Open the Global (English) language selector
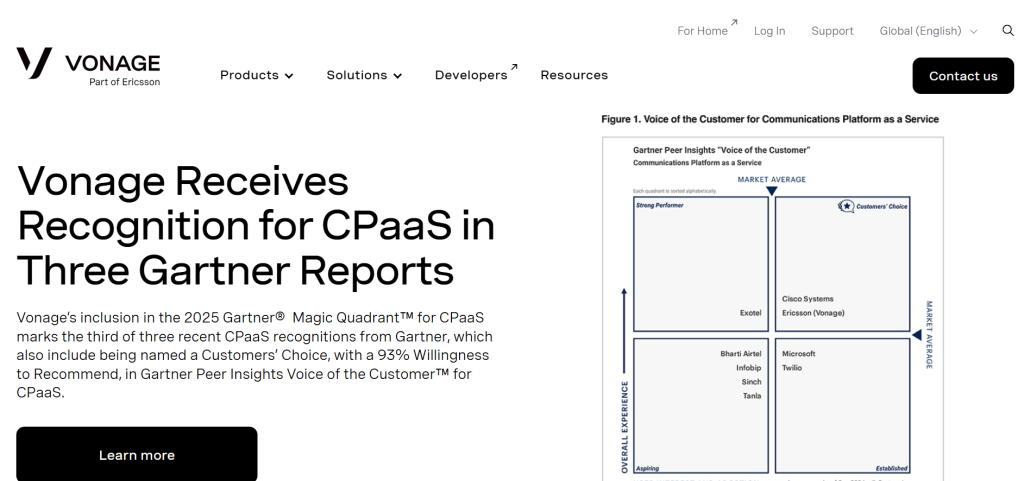 click(928, 31)
